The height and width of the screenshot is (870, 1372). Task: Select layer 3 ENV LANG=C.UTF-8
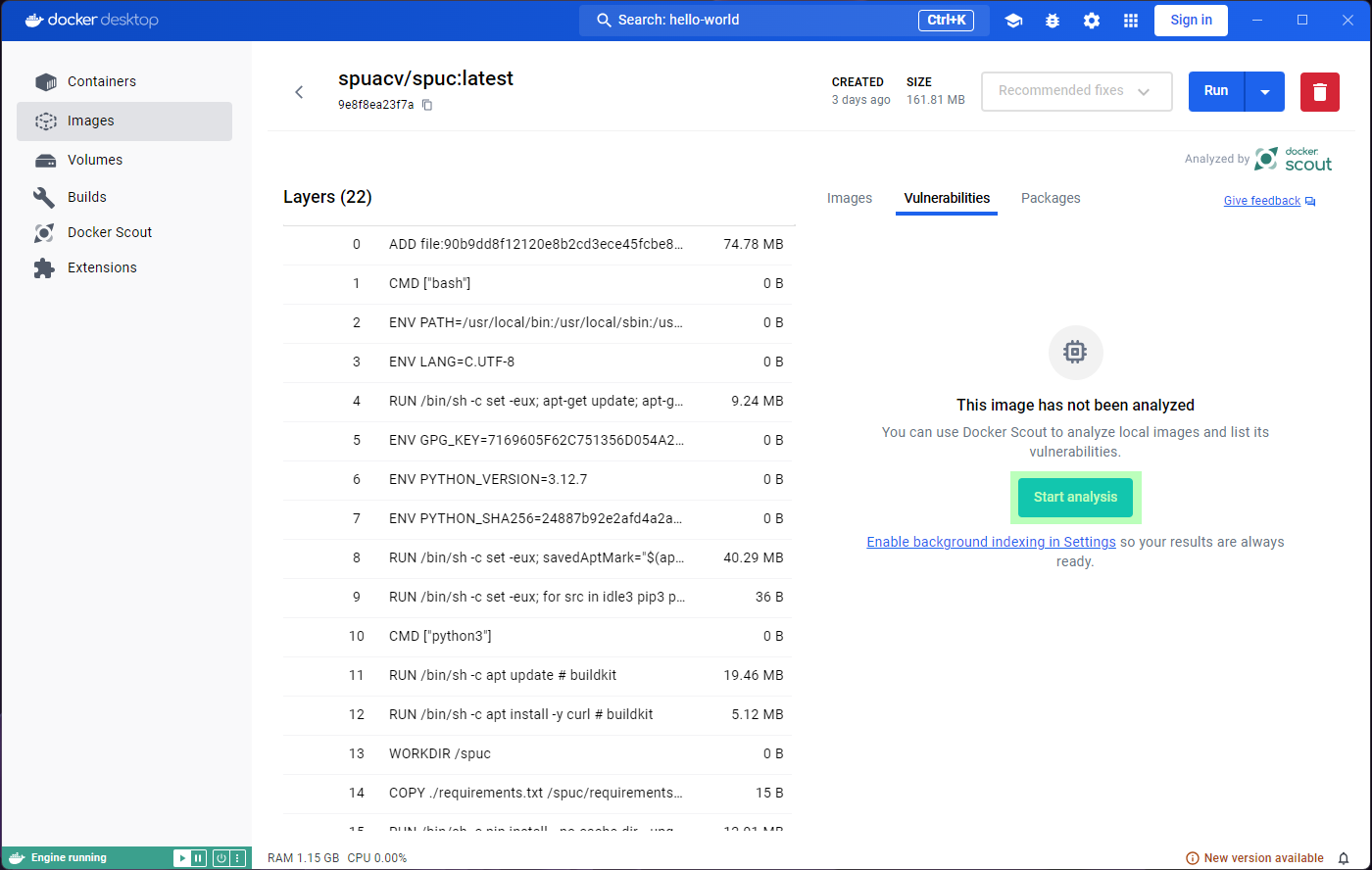pyautogui.click(x=539, y=362)
